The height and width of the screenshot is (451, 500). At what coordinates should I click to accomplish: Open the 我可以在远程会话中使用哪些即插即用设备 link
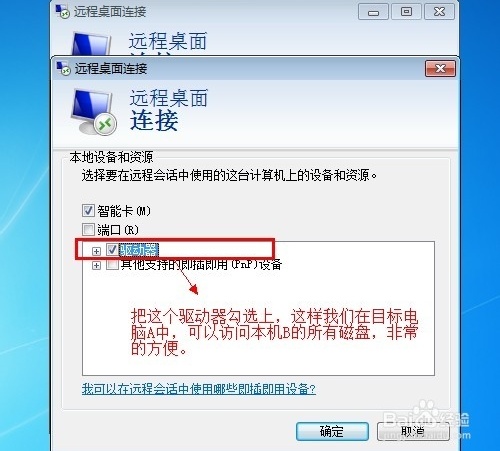coord(199,389)
